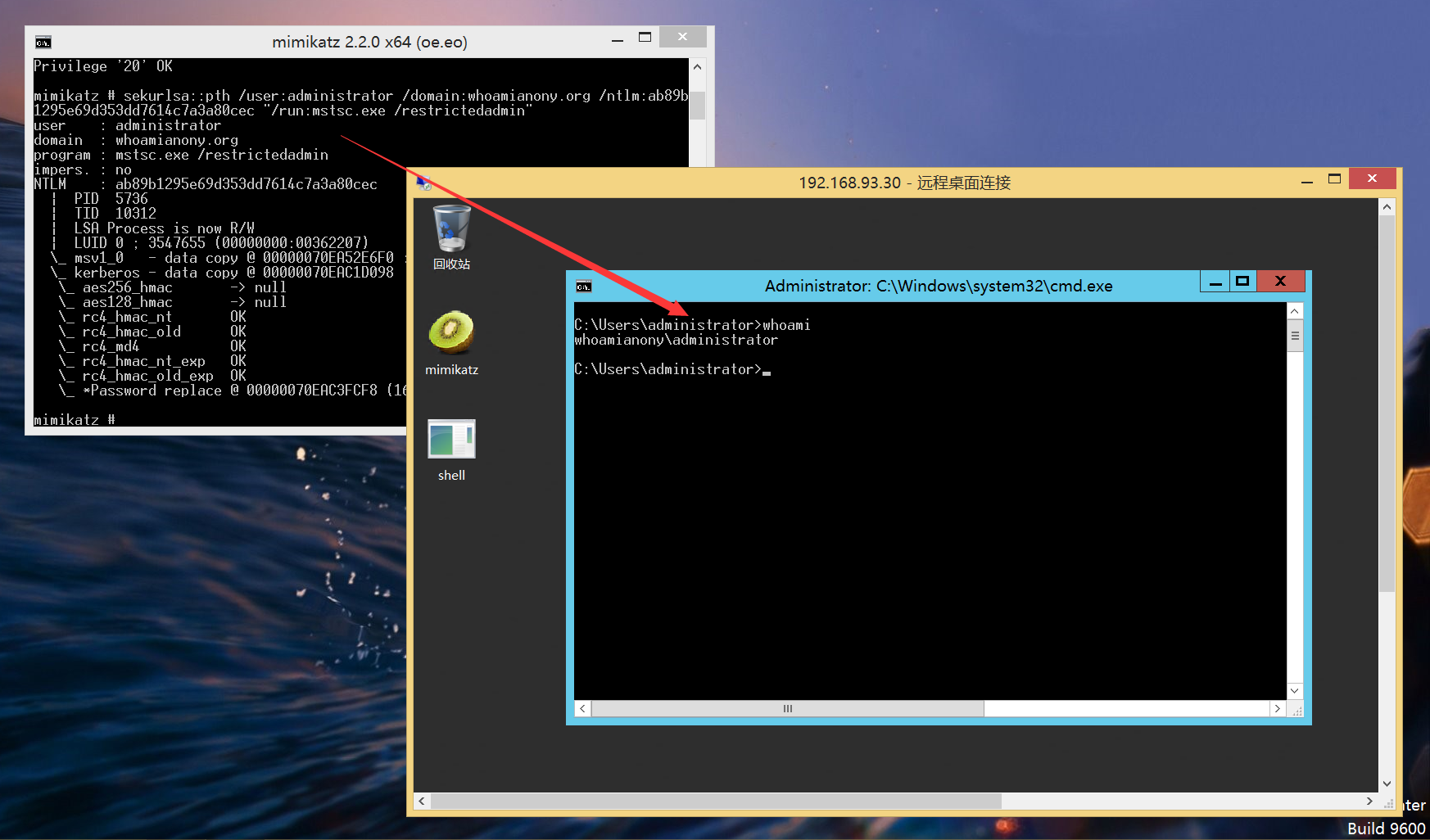This screenshot has width=1430, height=840.
Task: Click the cmd.exe horizontal scroll-right arrow
Action: click(x=1278, y=709)
